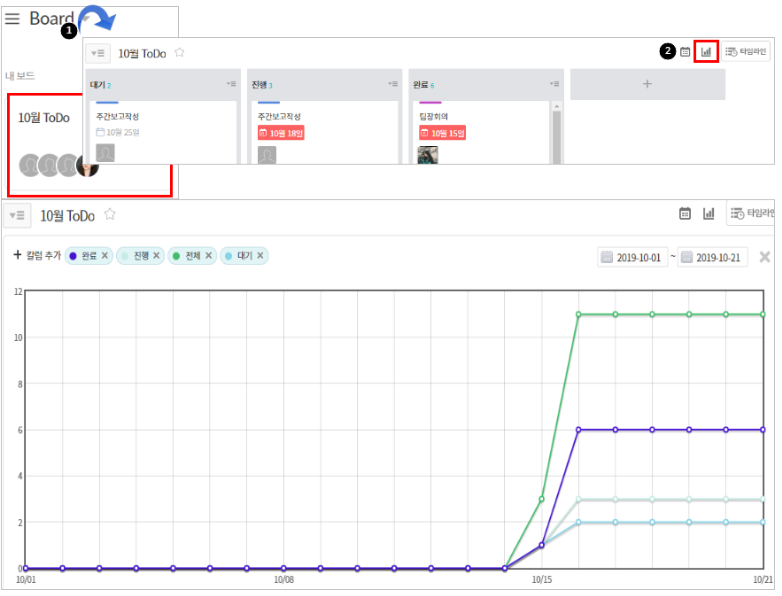Click the chart view icon in upper board
Viewport: 782px width, 596px height.
tap(707, 51)
